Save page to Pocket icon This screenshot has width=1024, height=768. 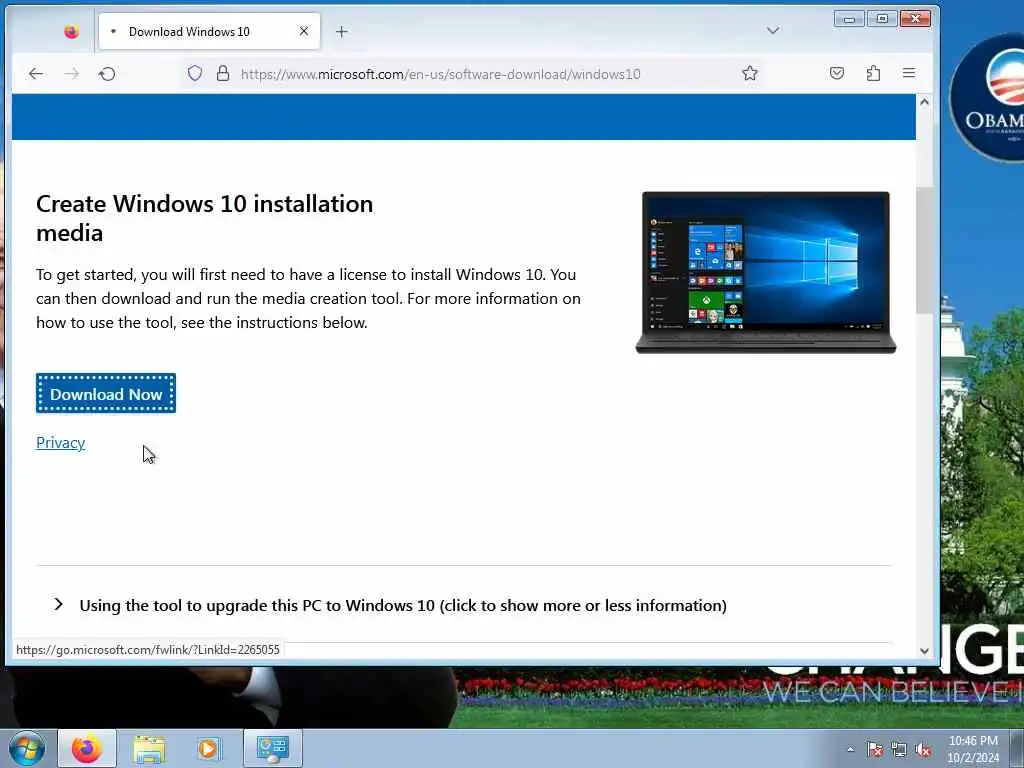[837, 73]
